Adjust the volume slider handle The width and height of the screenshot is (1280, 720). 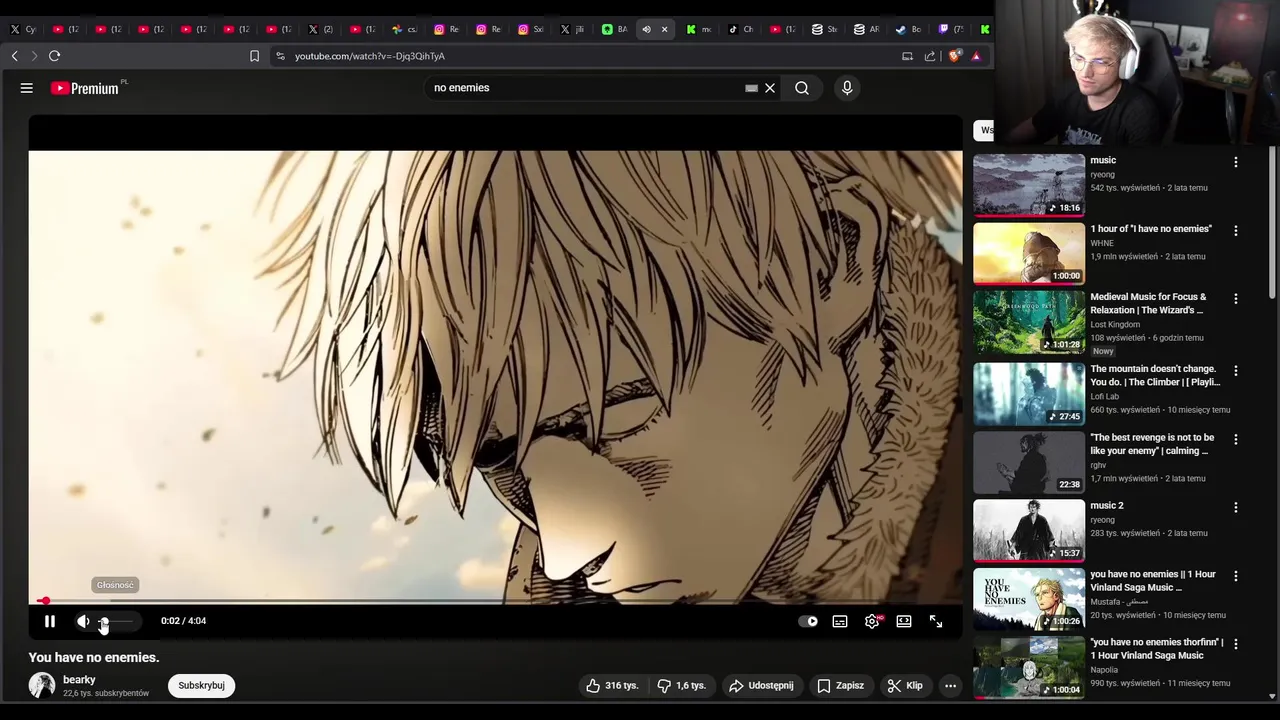click(104, 621)
